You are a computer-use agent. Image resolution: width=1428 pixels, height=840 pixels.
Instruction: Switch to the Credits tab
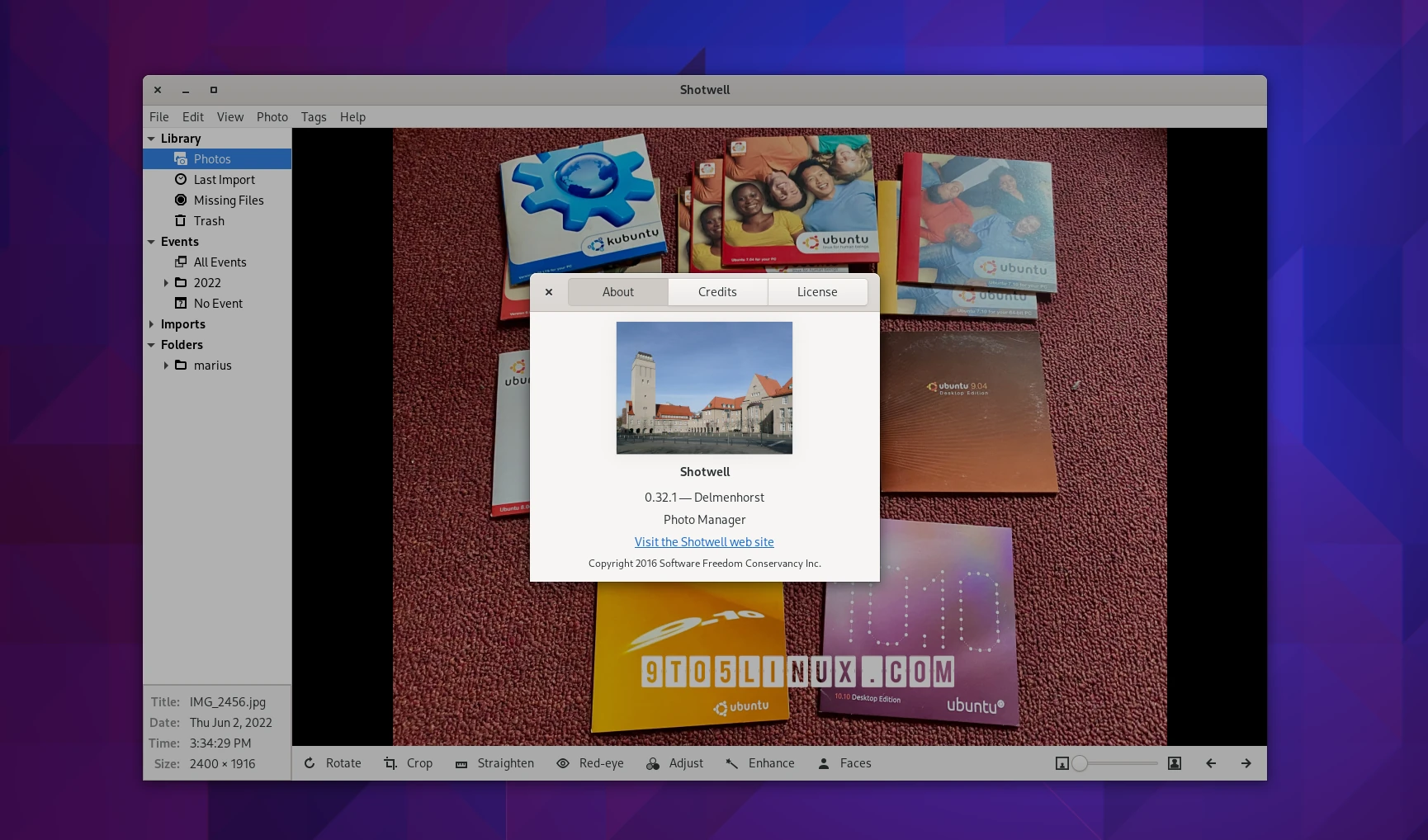[x=717, y=292]
